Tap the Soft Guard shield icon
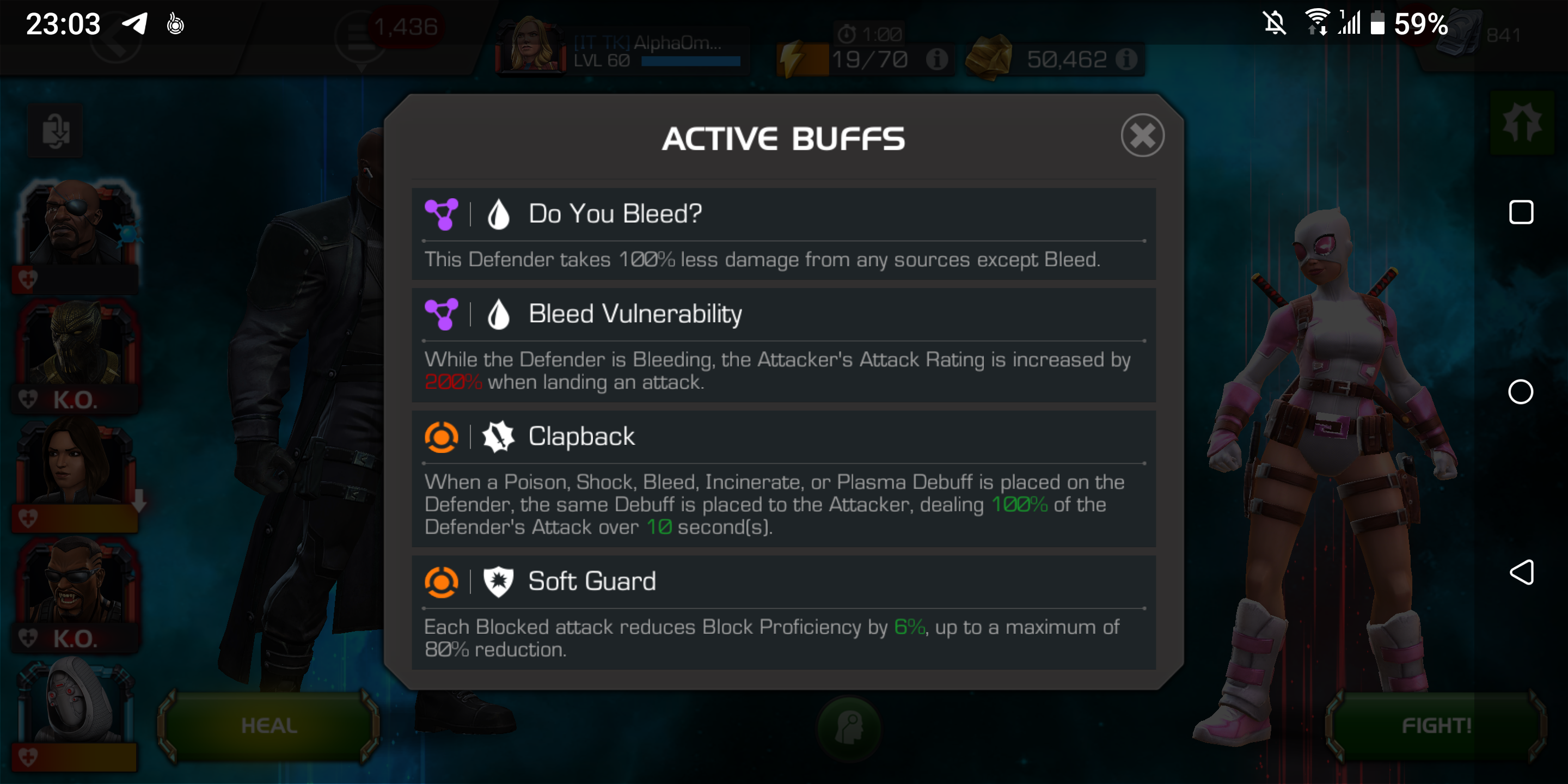Screen dimensions: 1568x784 click(498, 581)
